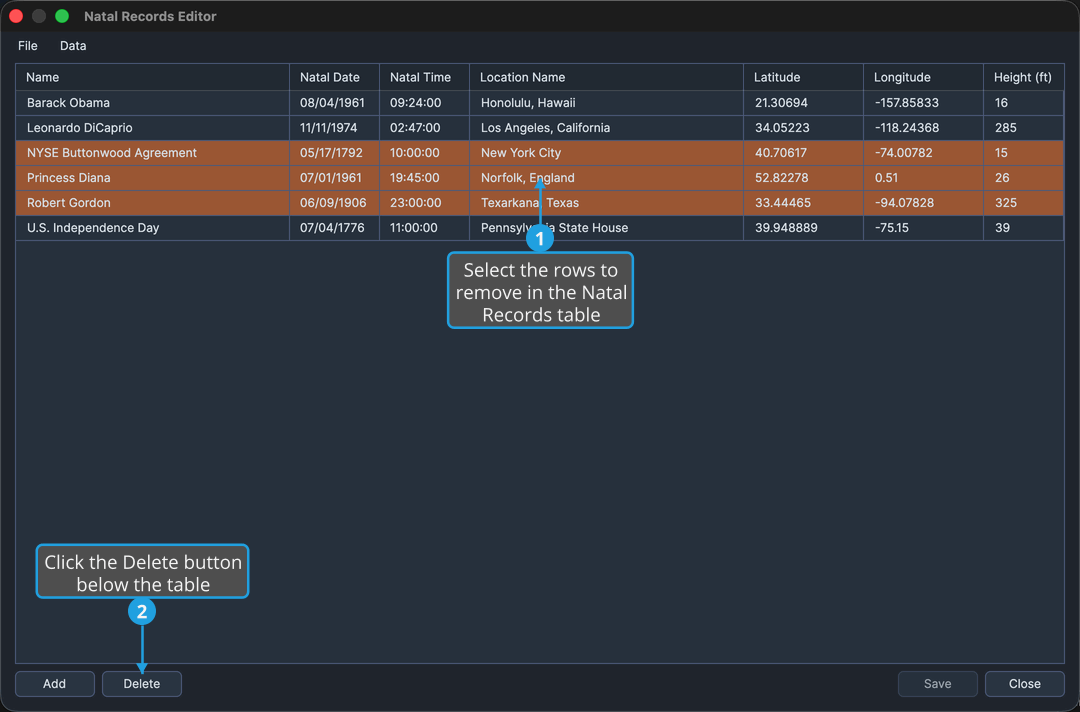Click the -94.07828 longitude cell
The image size is (1080, 712).
point(923,202)
